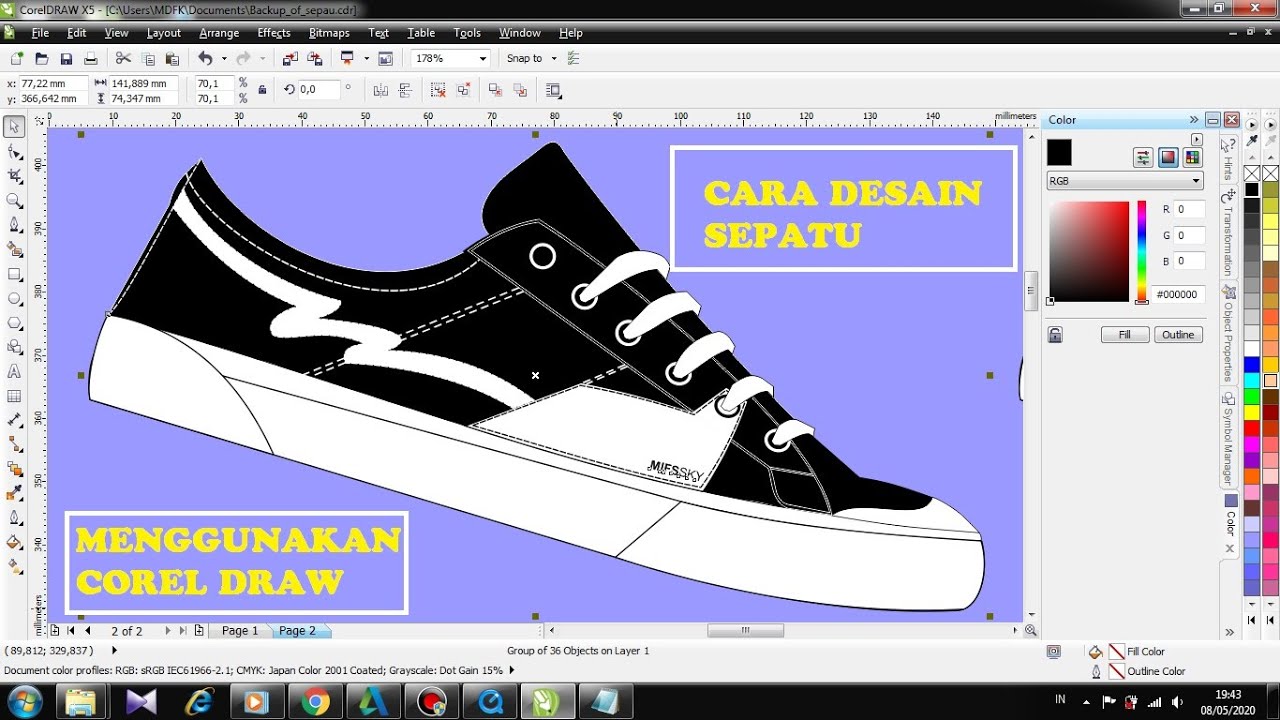Open the Hints docker tab
The height and width of the screenshot is (720, 1280).
(1229, 157)
